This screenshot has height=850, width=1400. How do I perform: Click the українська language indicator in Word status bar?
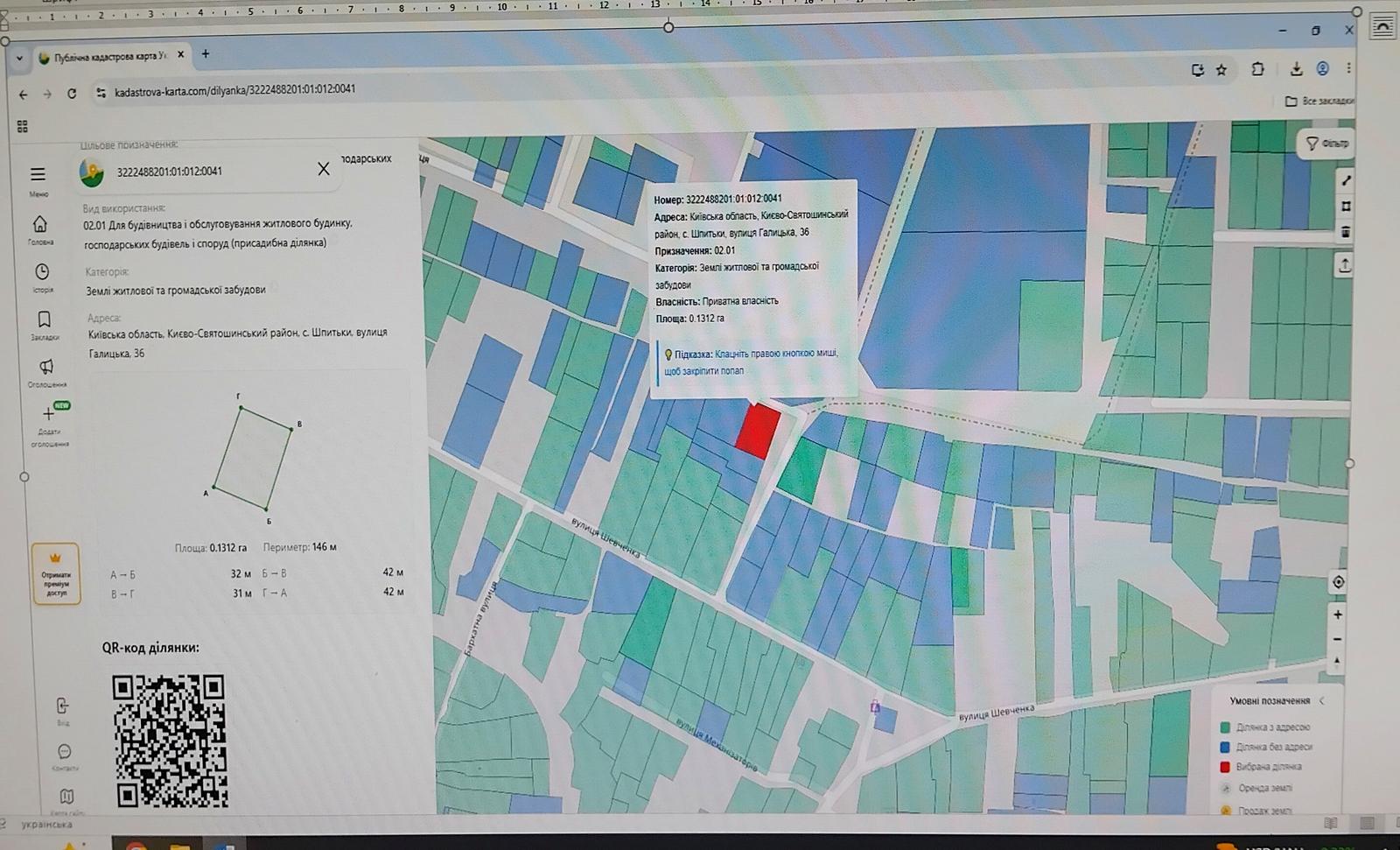point(47,825)
